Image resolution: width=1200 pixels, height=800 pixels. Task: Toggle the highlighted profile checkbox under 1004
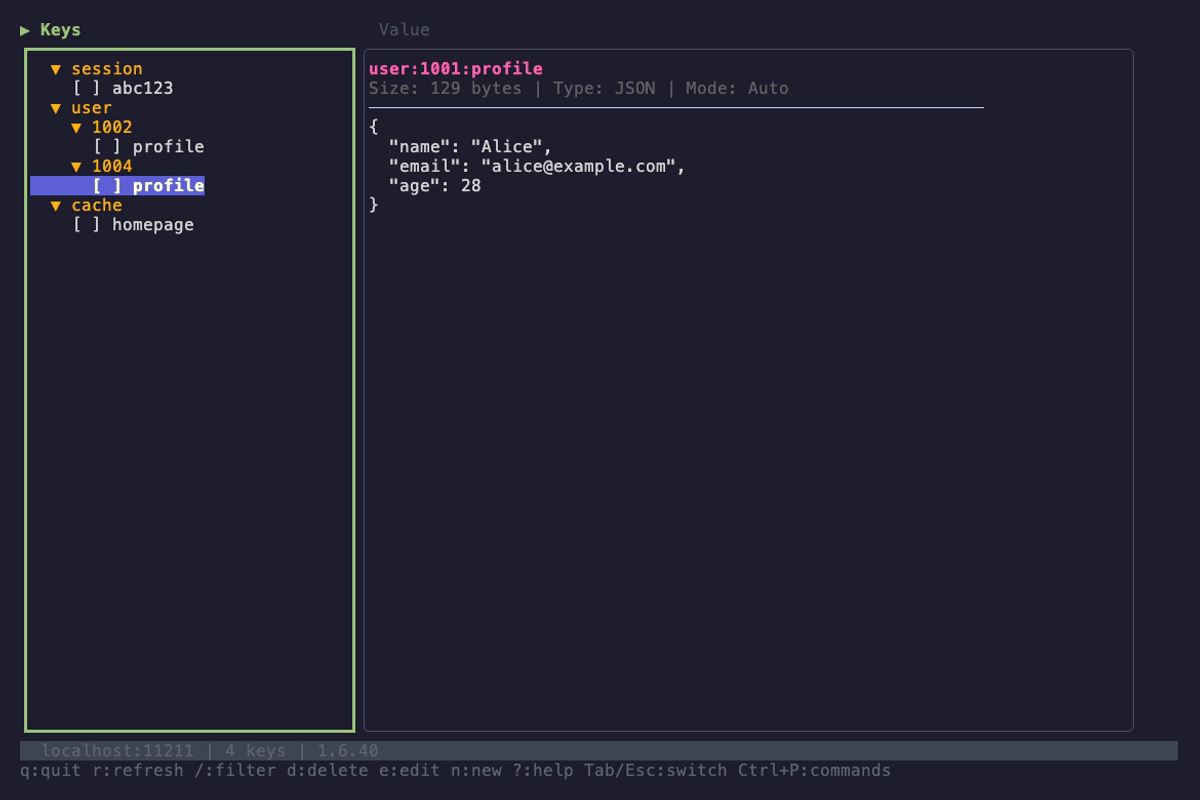pyautogui.click(x=107, y=186)
